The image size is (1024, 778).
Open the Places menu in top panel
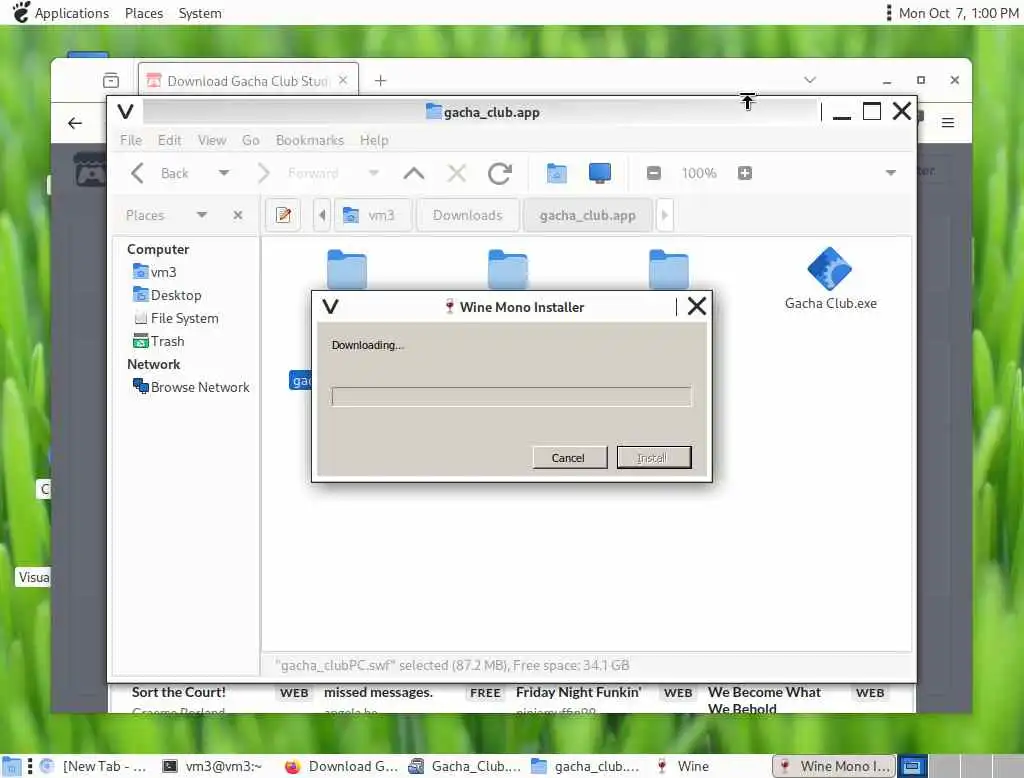tap(144, 13)
